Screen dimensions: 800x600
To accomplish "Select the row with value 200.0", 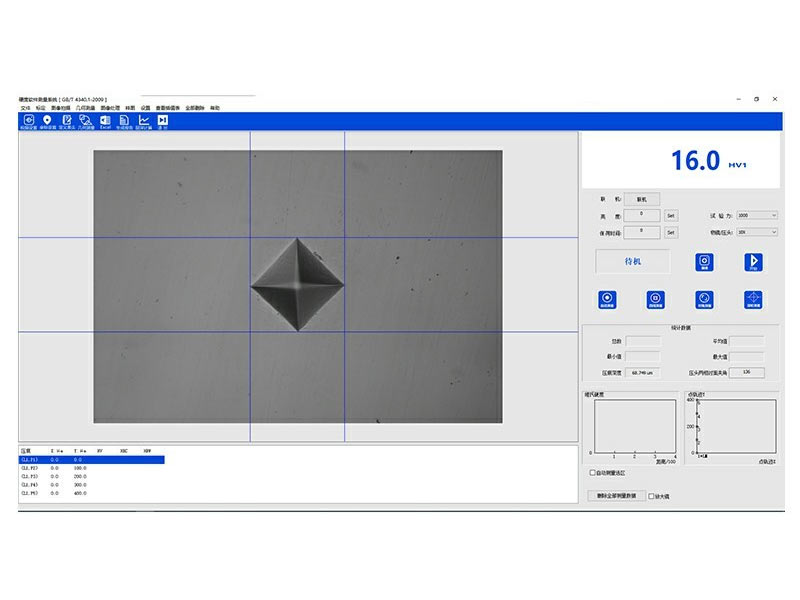I will tap(80, 476).
